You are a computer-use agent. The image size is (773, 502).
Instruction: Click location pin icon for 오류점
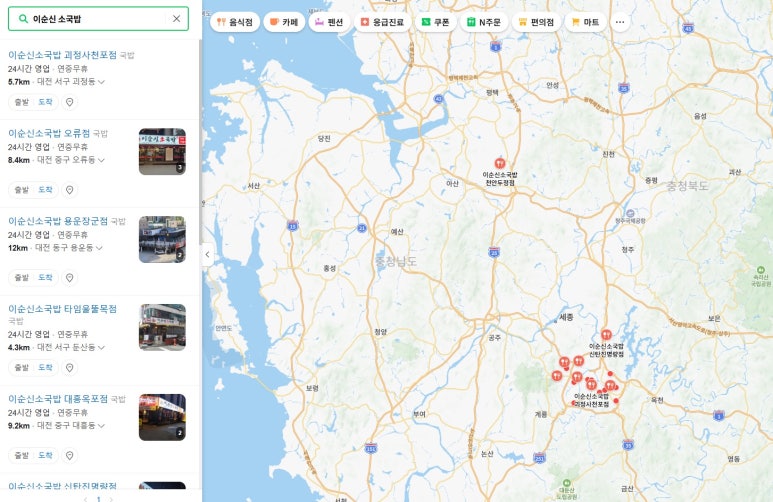coord(70,190)
